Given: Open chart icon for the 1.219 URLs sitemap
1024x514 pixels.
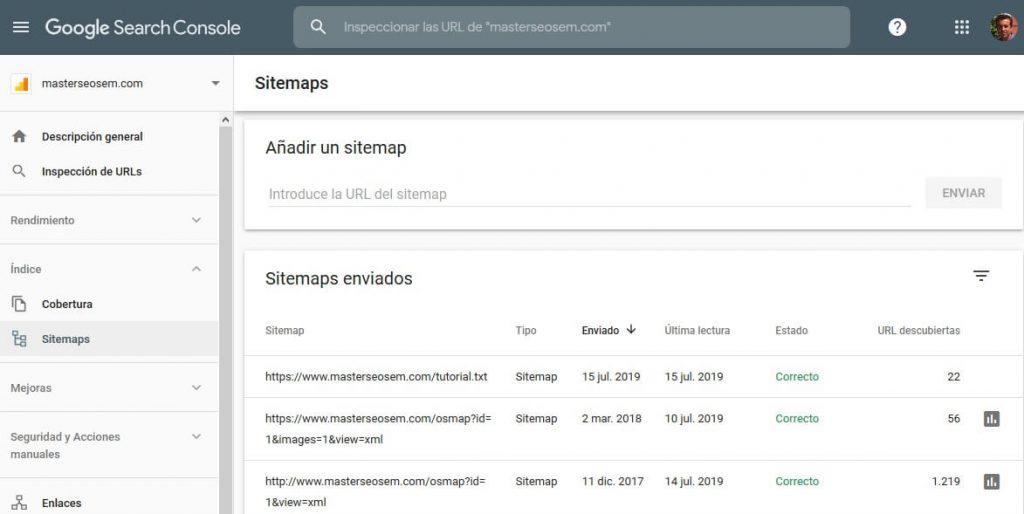Looking at the screenshot, I should (x=991, y=481).
